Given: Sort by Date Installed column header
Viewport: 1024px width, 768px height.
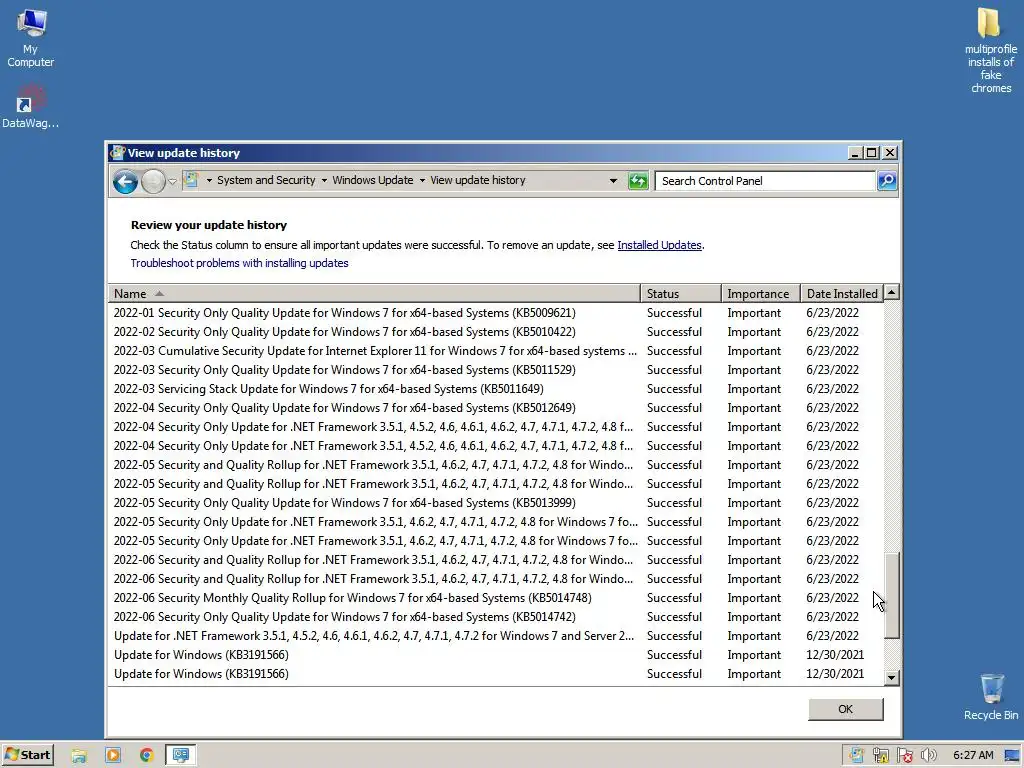Looking at the screenshot, I should (x=842, y=294).
